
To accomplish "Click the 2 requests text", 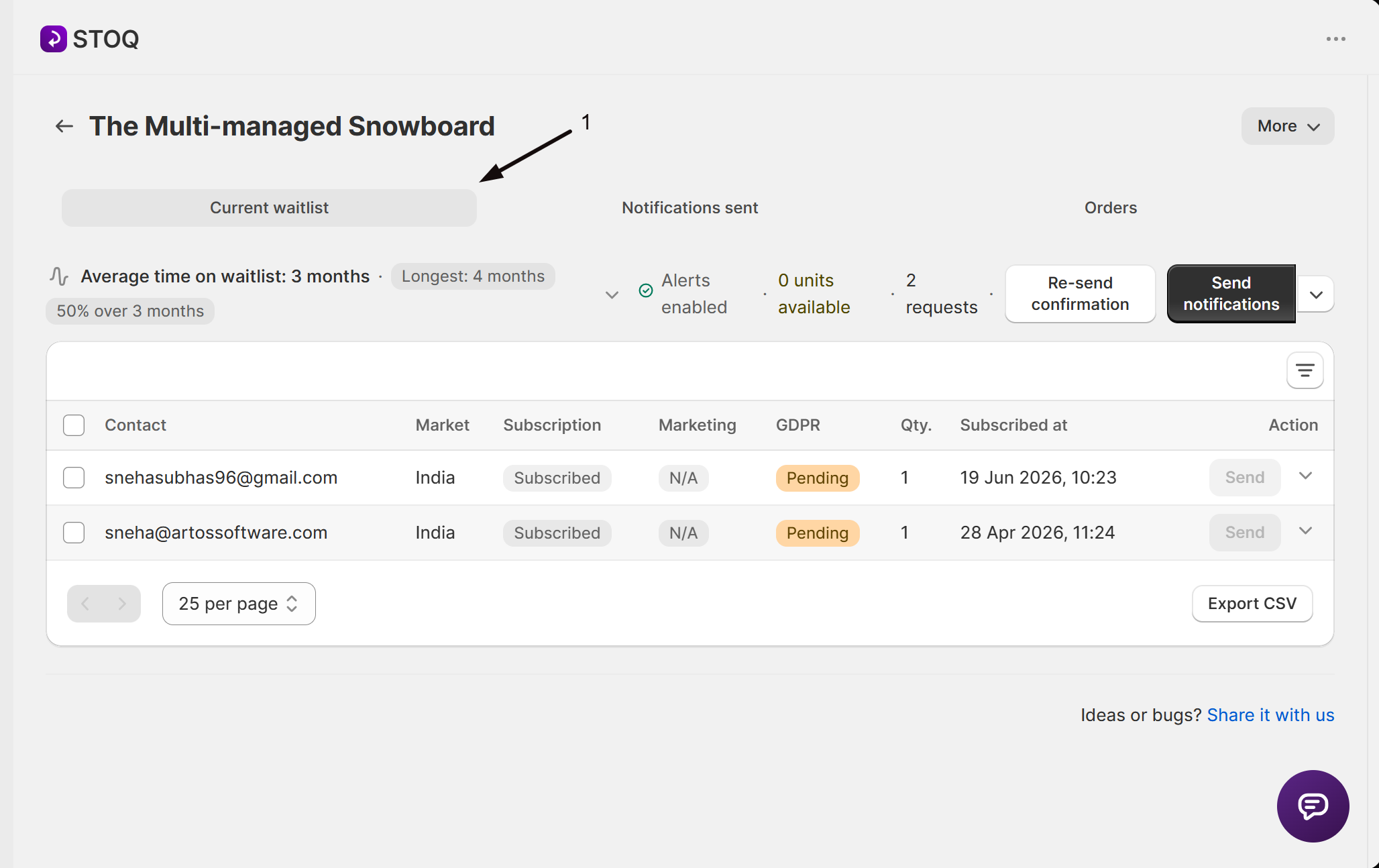I will coord(942,294).
